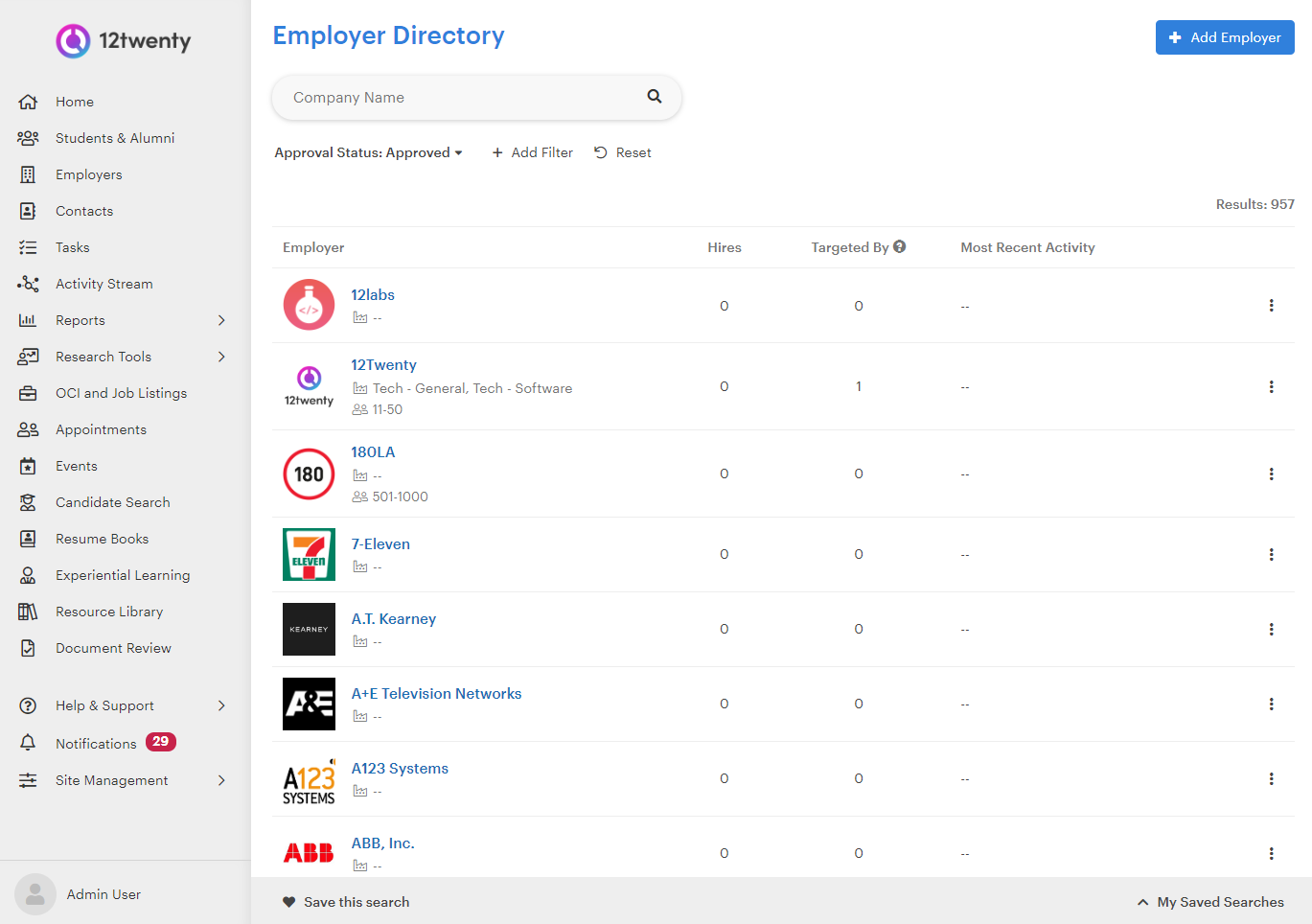Viewport: 1312px width, 924px height.
Task: Click the Resume Books icon
Action: 28,539
